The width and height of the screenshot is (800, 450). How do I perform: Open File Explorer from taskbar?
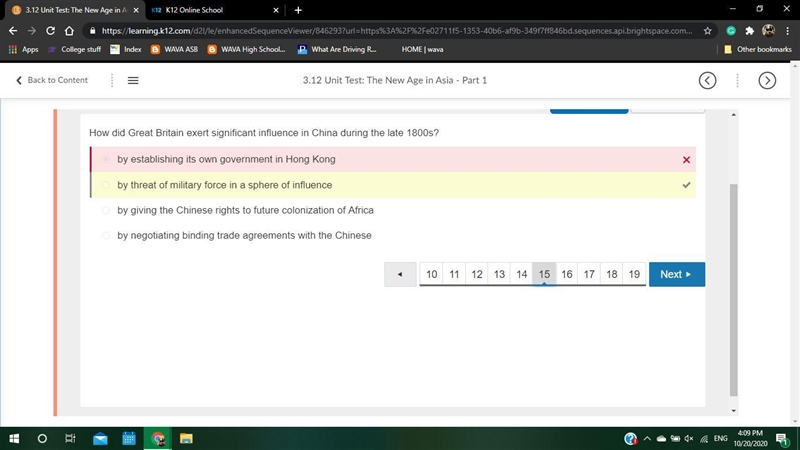pyautogui.click(x=186, y=439)
